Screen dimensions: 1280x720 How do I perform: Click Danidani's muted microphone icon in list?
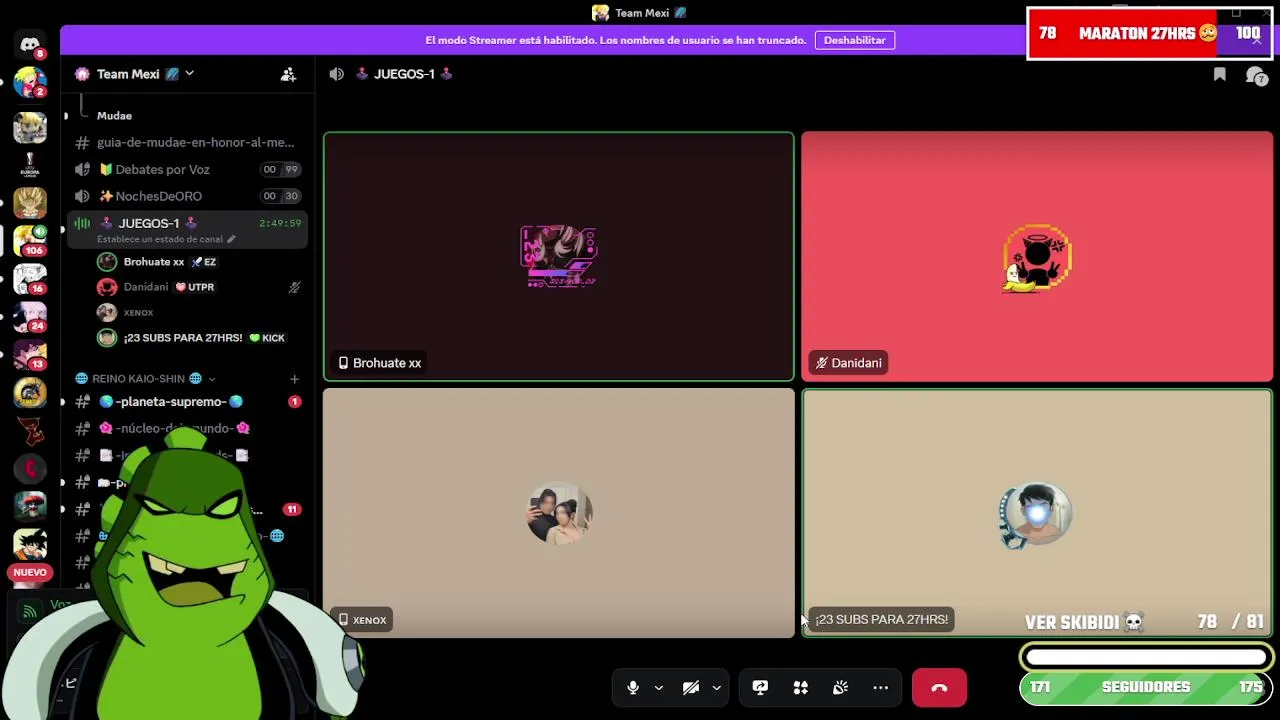(294, 287)
